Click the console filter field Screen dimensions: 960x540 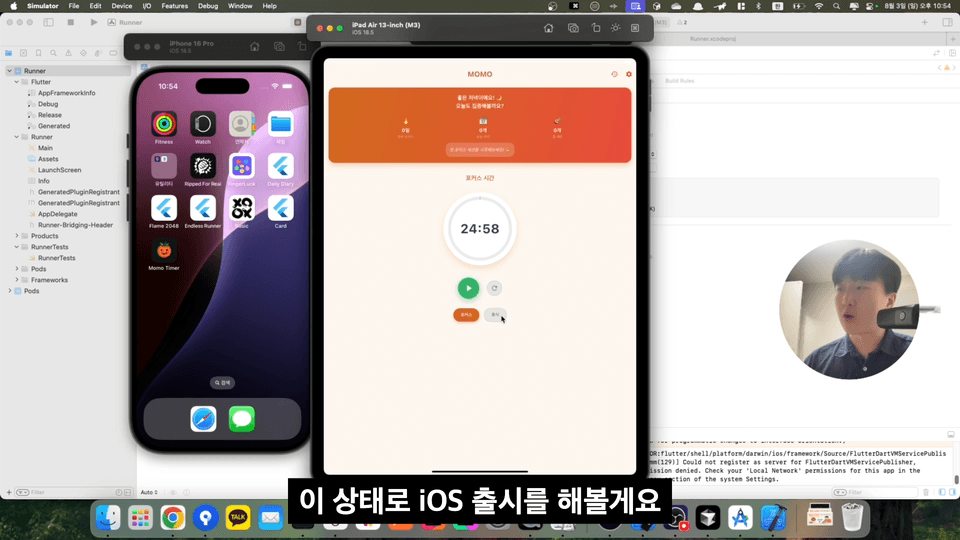(876, 492)
